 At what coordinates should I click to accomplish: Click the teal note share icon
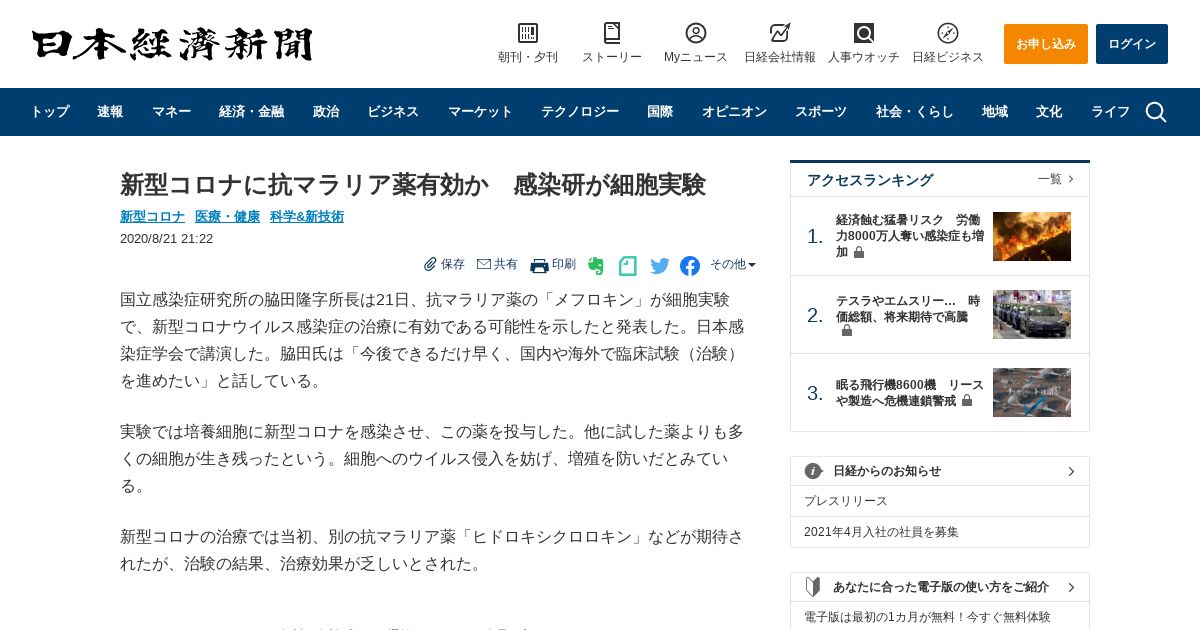coord(628,266)
